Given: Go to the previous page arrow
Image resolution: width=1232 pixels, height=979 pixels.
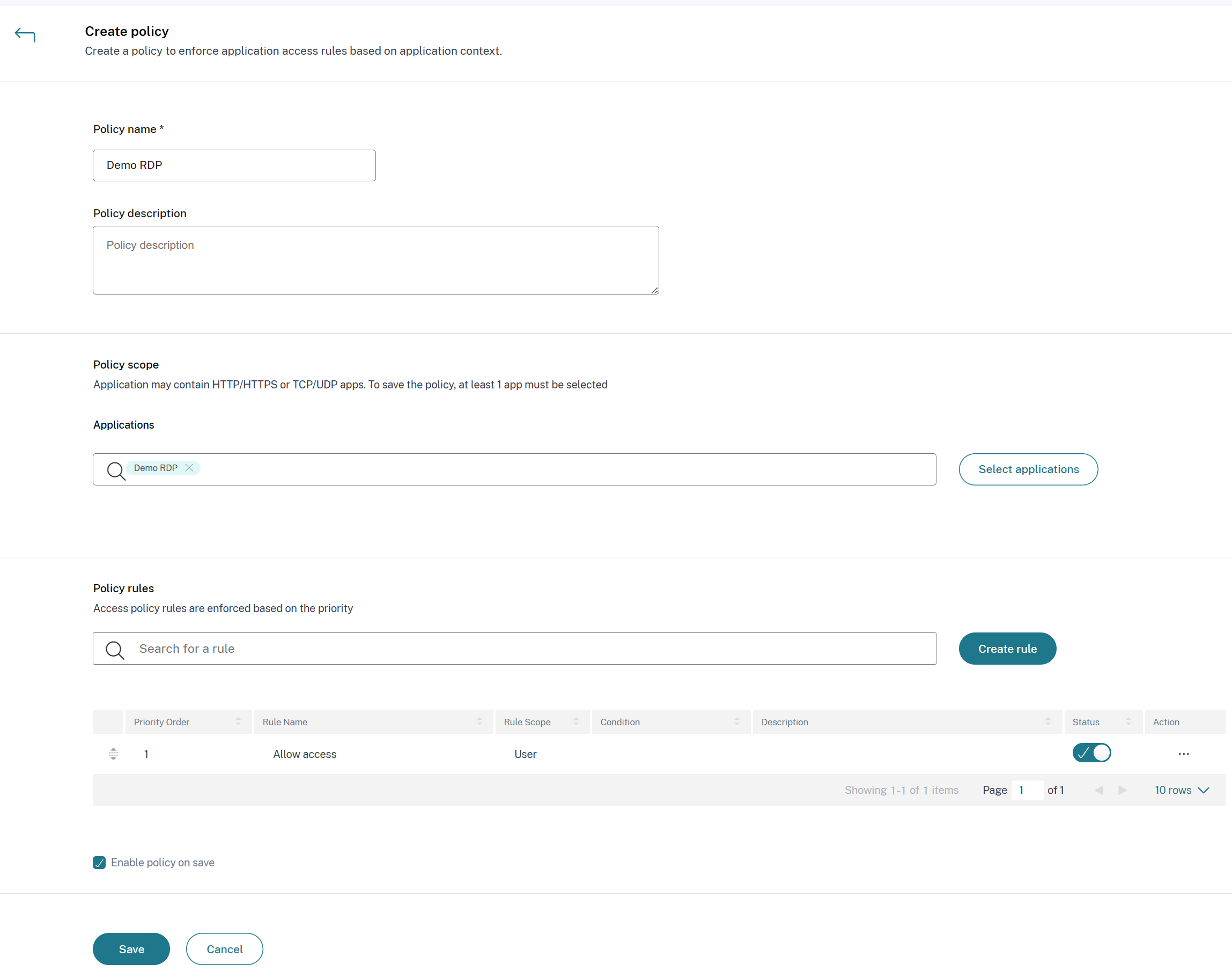Looking at the screenshot, I should coord(1098,790).
